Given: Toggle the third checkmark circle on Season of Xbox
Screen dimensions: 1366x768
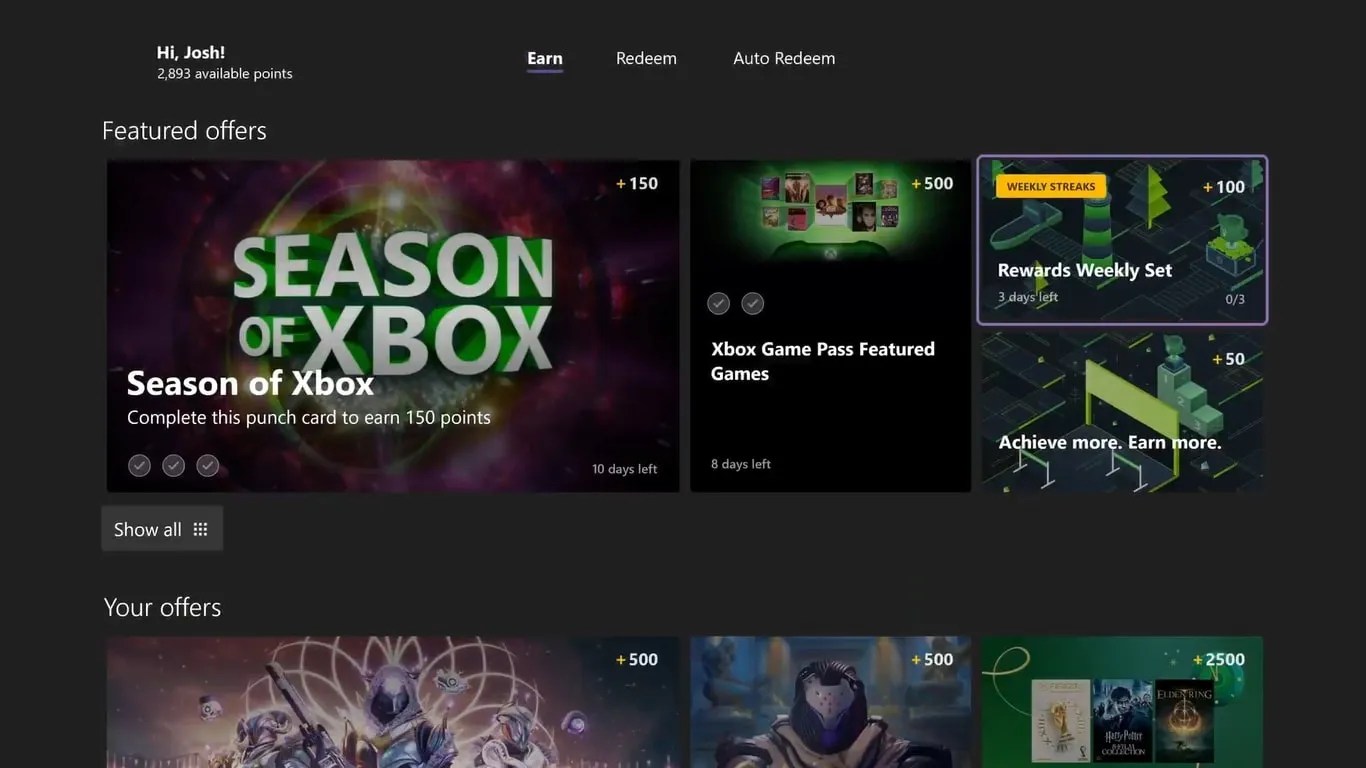Looking at the screenshot, I should pyautogui.click(x=207, y=465).
